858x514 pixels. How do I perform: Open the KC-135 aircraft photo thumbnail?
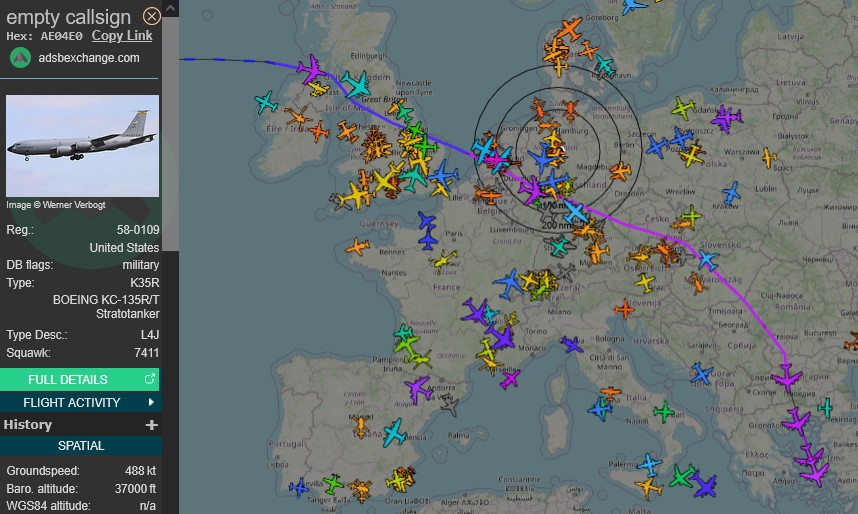pos(83,146)
